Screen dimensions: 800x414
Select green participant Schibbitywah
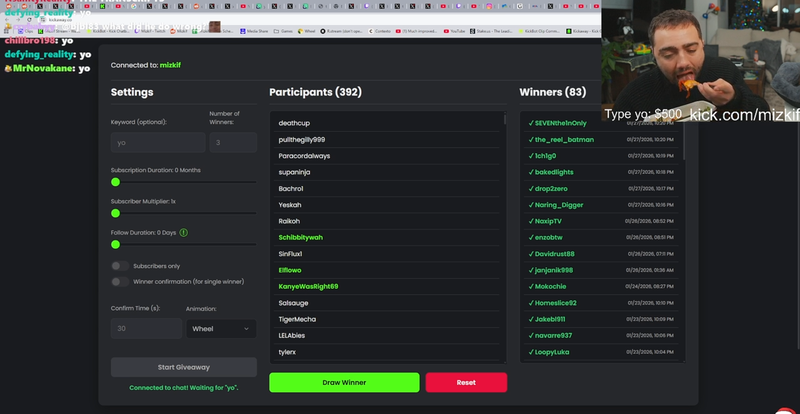[301, 237]
